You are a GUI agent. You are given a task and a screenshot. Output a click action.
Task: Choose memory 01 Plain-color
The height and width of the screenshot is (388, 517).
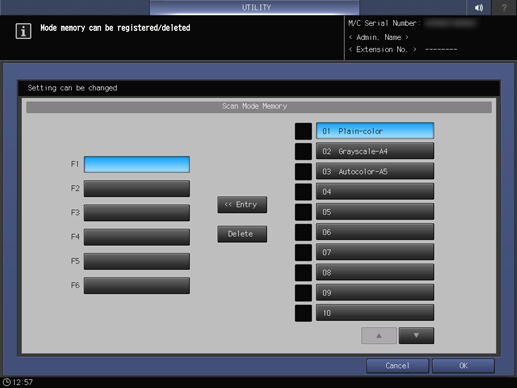375,131
